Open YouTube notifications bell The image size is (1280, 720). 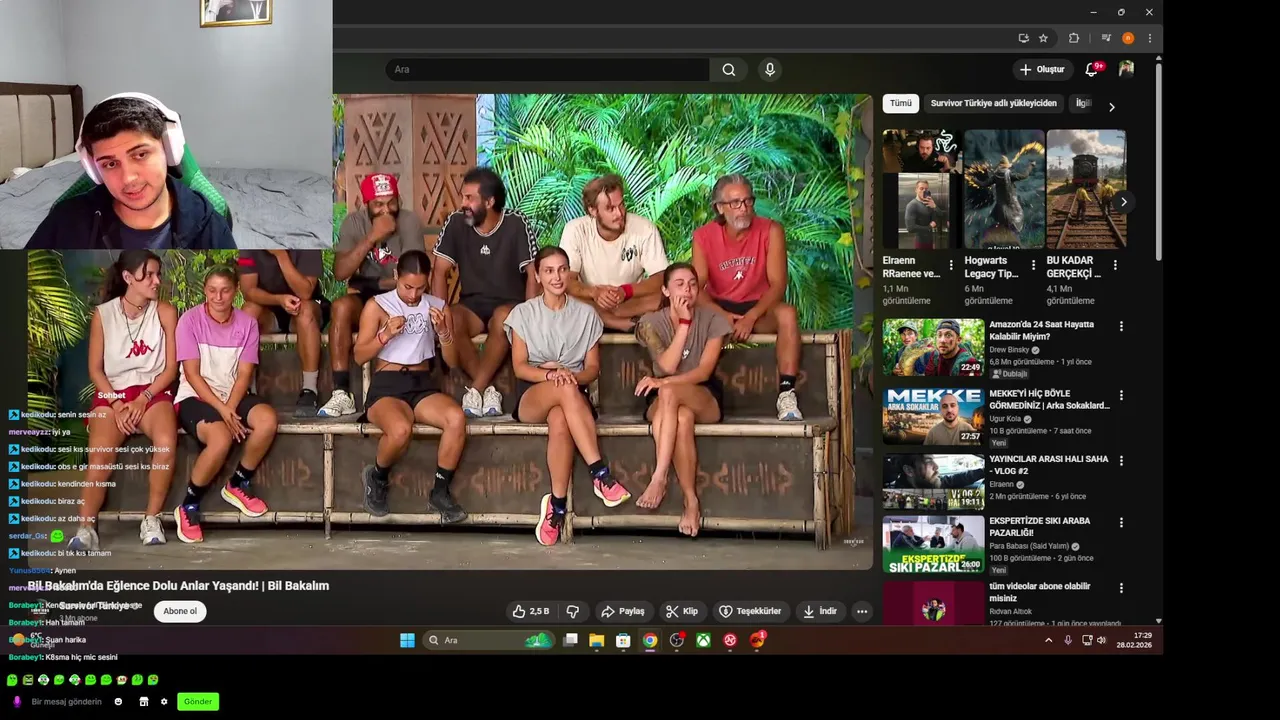(x=1092, y=69)
